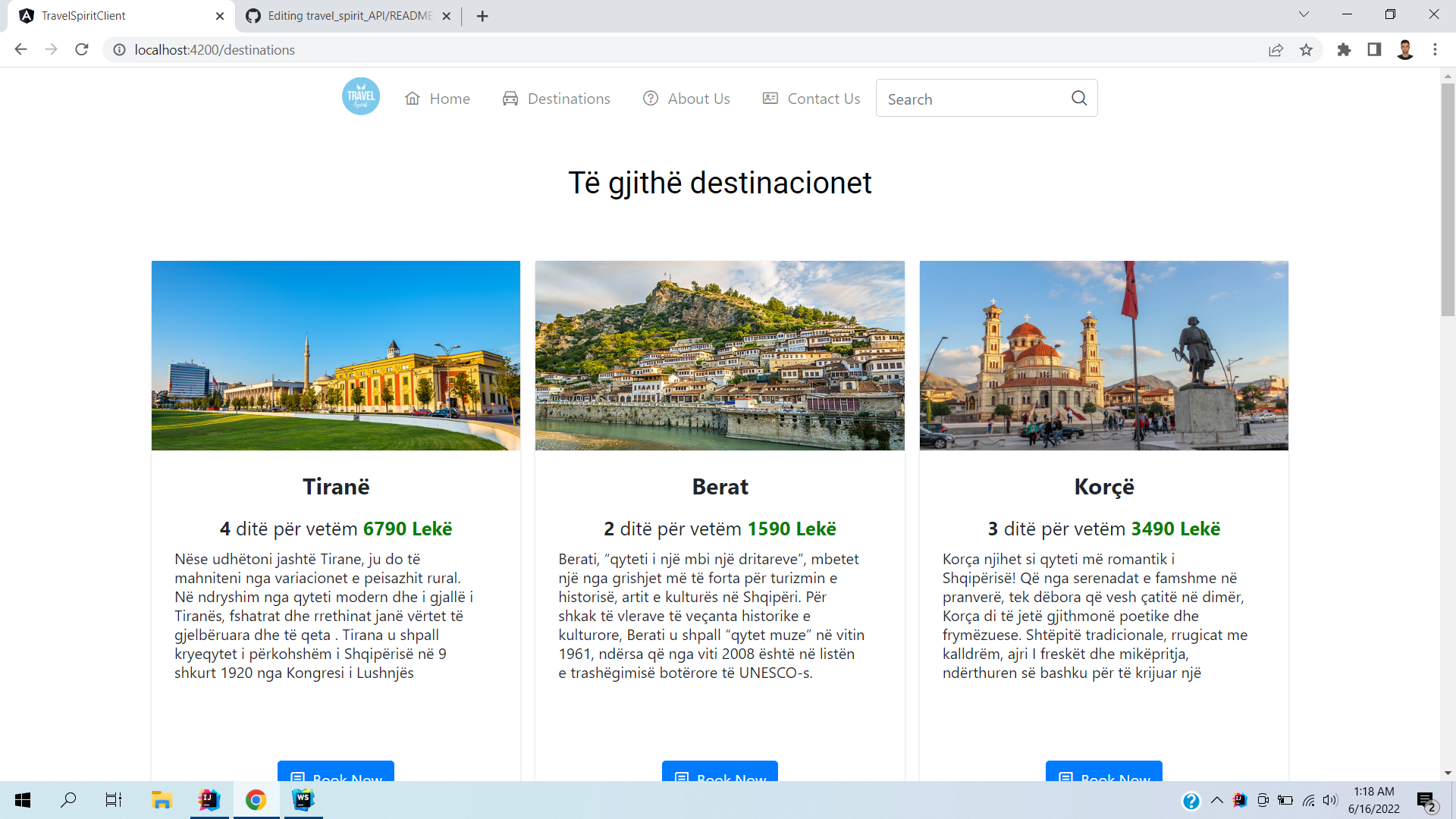Open IntelliJ IDEA from the taskbar
The width and height of the screenshot is (1456, 819).
pyautogui.click(x=209, y=800)
